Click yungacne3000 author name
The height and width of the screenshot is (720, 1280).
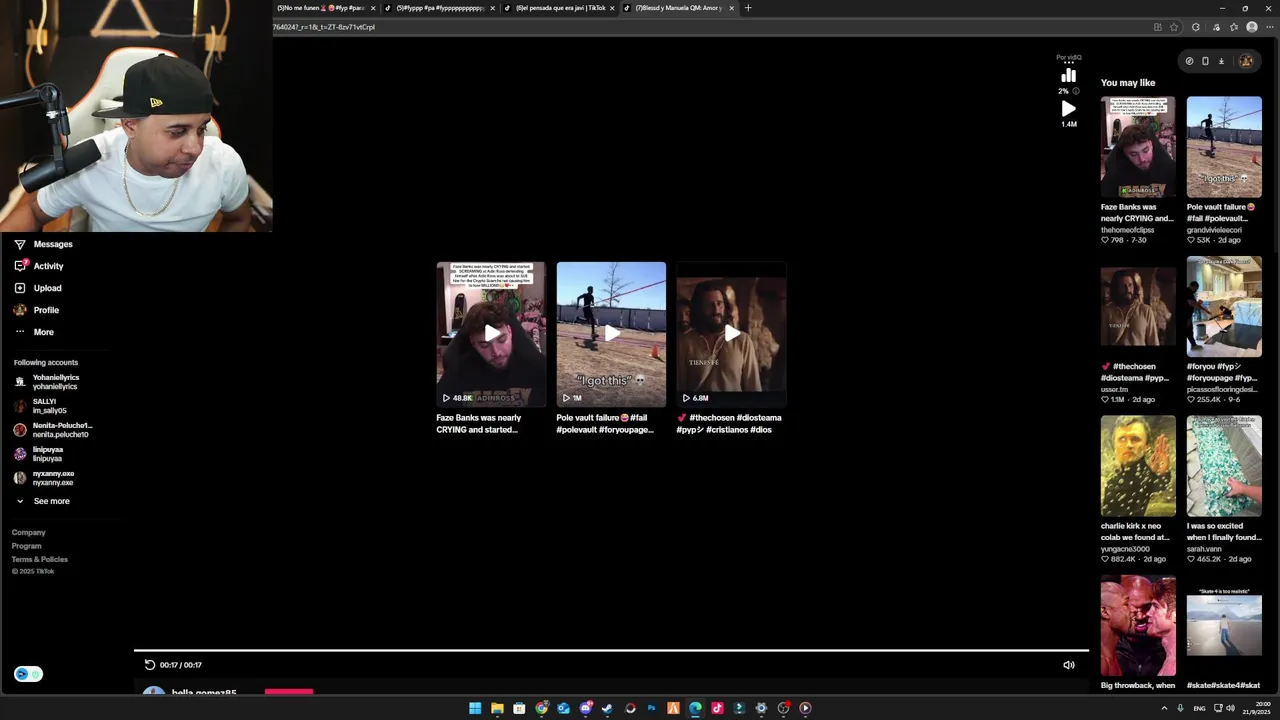[x=1125, y=549]
